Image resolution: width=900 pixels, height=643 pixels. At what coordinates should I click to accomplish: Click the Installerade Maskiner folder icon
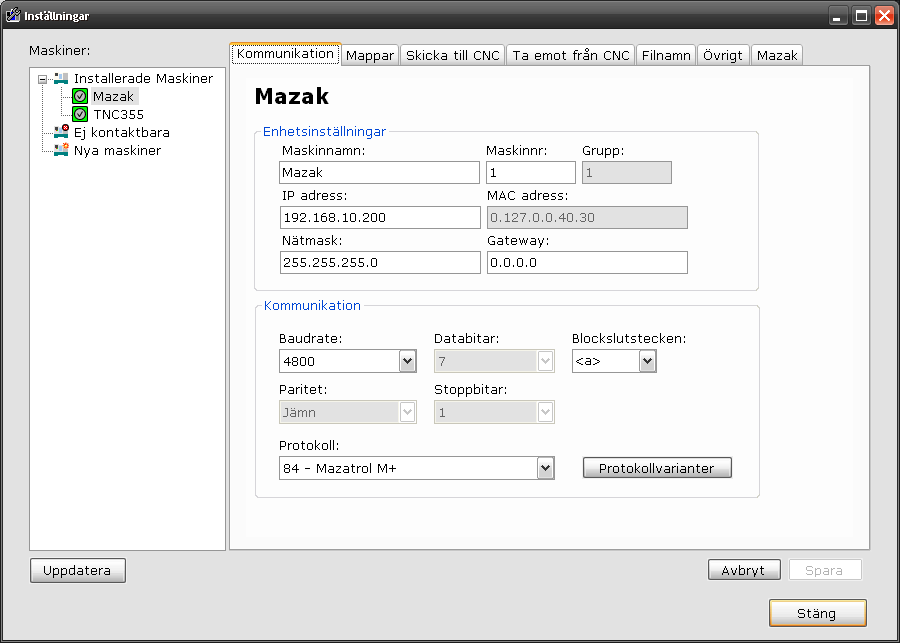(60, 78)
